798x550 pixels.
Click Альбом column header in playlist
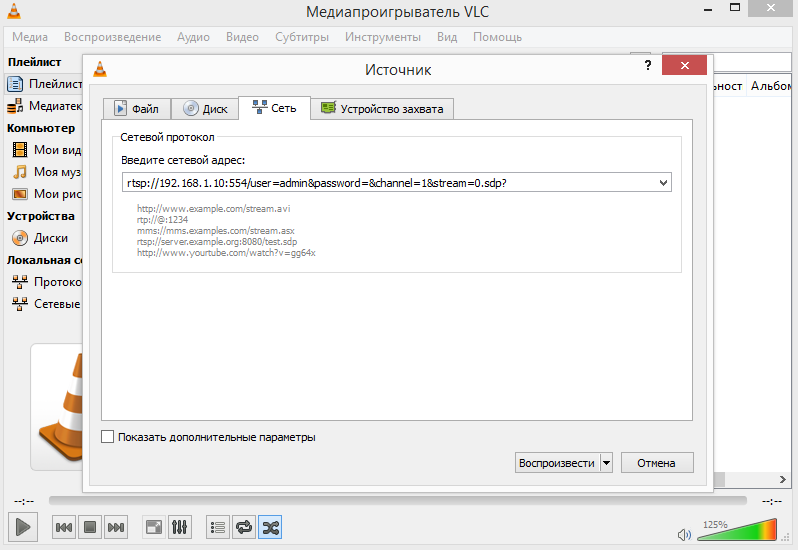771,86
